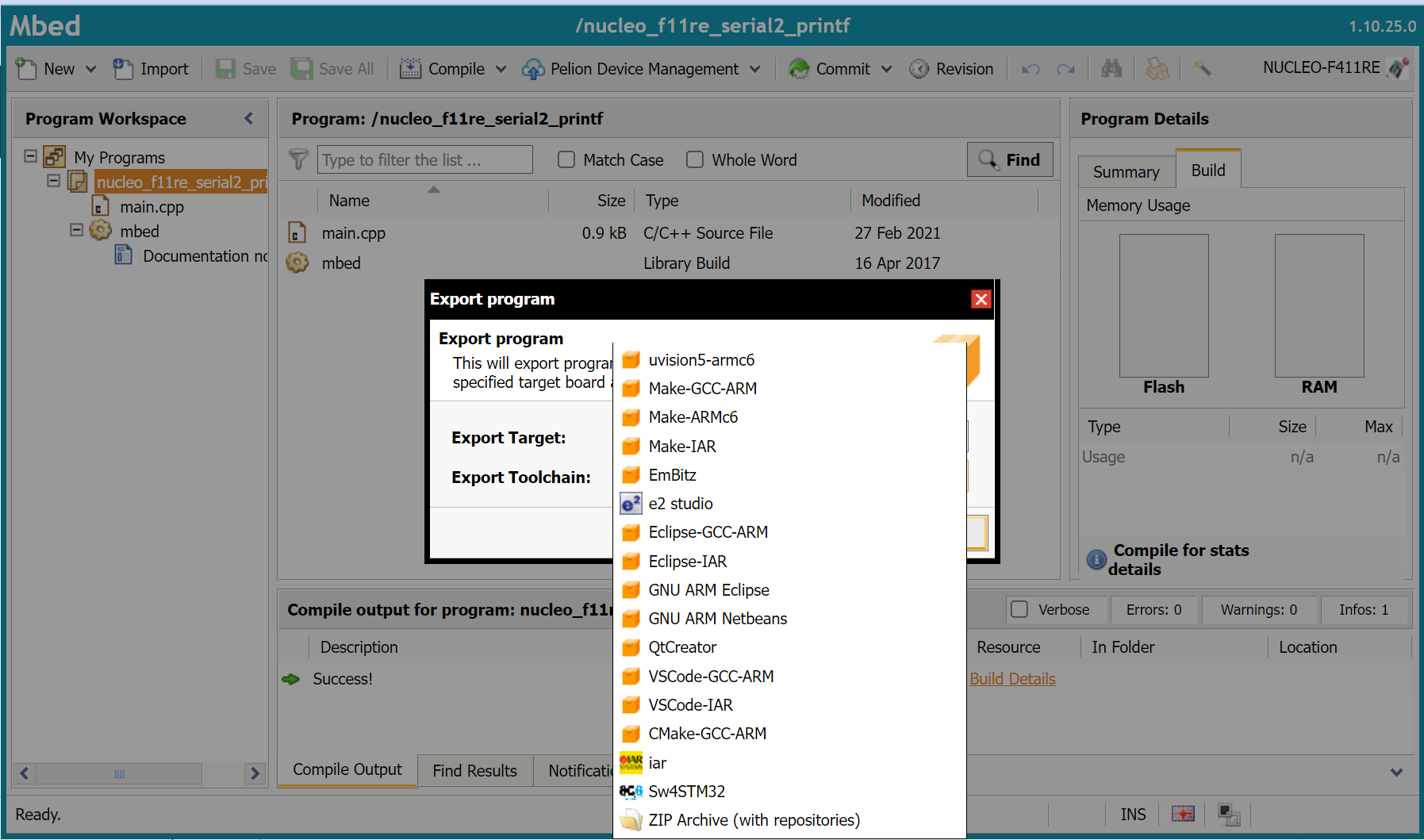Viewport: 1424px width, 840px height.
Task: Click the Undo arrow icon
Action: [x=1031, y=69]
